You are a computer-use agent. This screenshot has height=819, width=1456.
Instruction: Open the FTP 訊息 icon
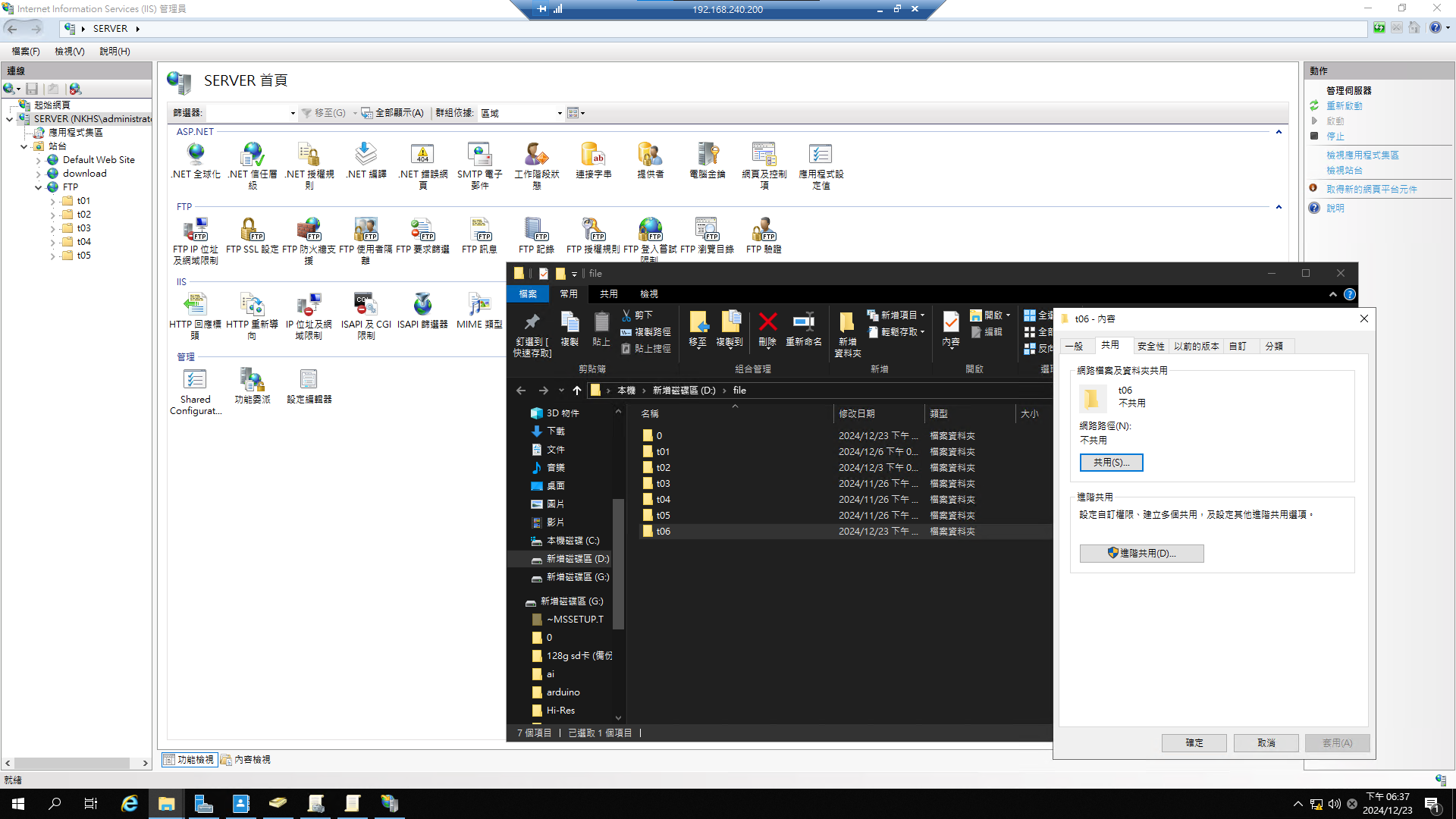(x=479, y=235)
